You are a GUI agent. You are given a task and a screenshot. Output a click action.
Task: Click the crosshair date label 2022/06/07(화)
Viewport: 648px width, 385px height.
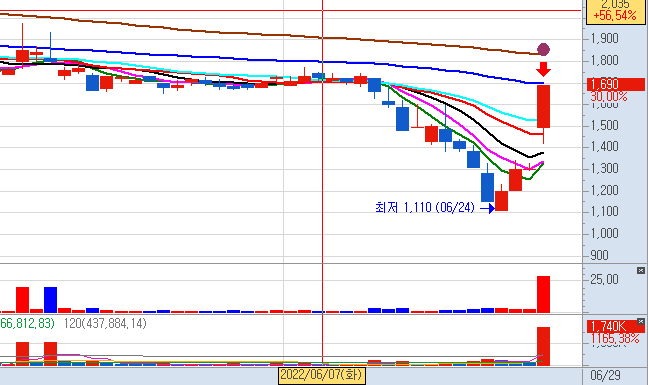(322, 375)
